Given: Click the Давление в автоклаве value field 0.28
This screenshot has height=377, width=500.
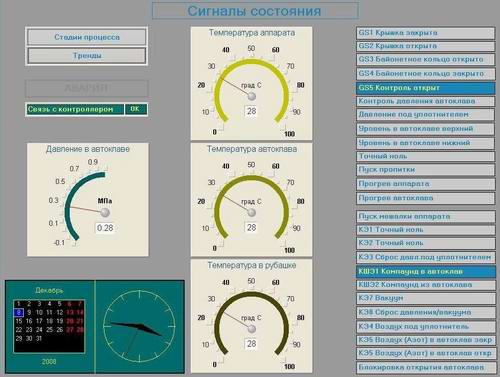Looking at the screenshot, I should click(105, 228).
